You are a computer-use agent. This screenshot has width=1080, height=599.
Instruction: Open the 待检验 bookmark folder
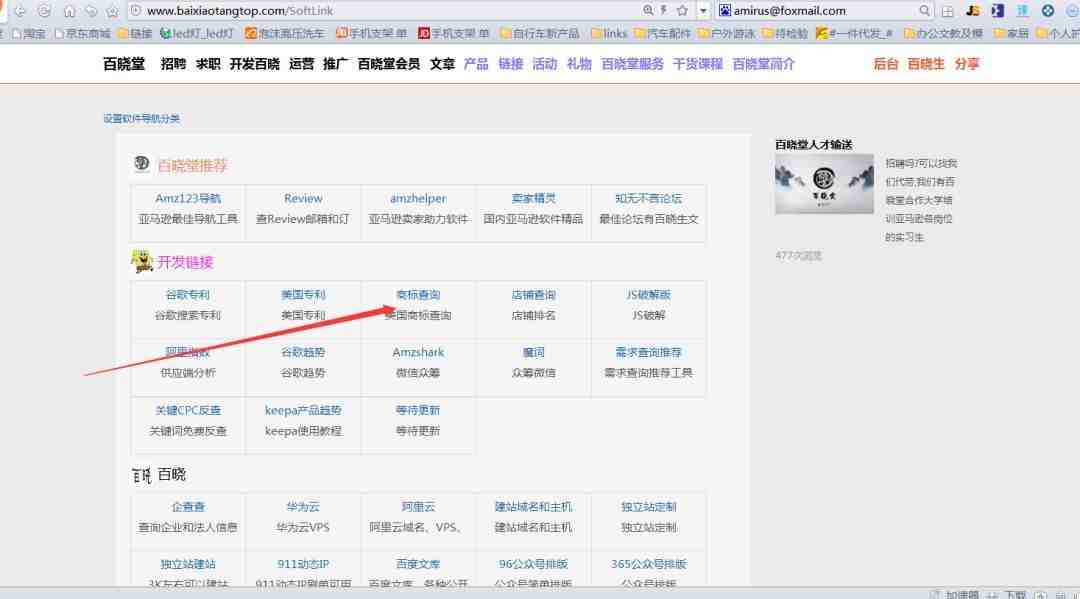pos(785,33)
